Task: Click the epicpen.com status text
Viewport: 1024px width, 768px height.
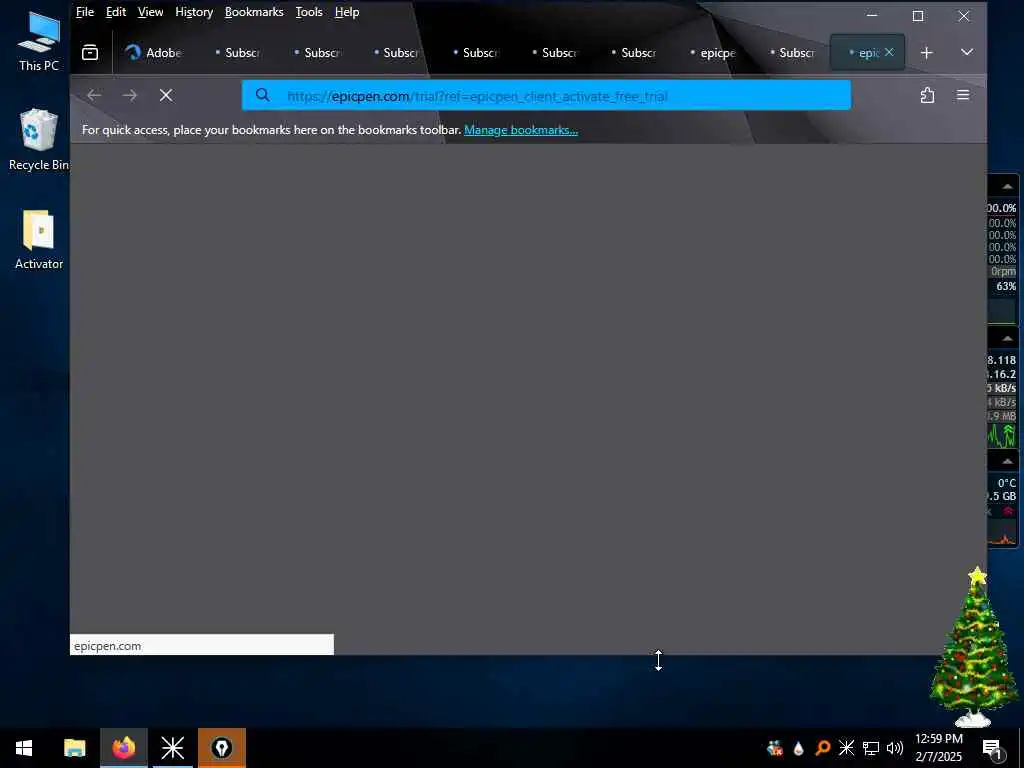Action: pyautogui.click(x=108, y=646)
